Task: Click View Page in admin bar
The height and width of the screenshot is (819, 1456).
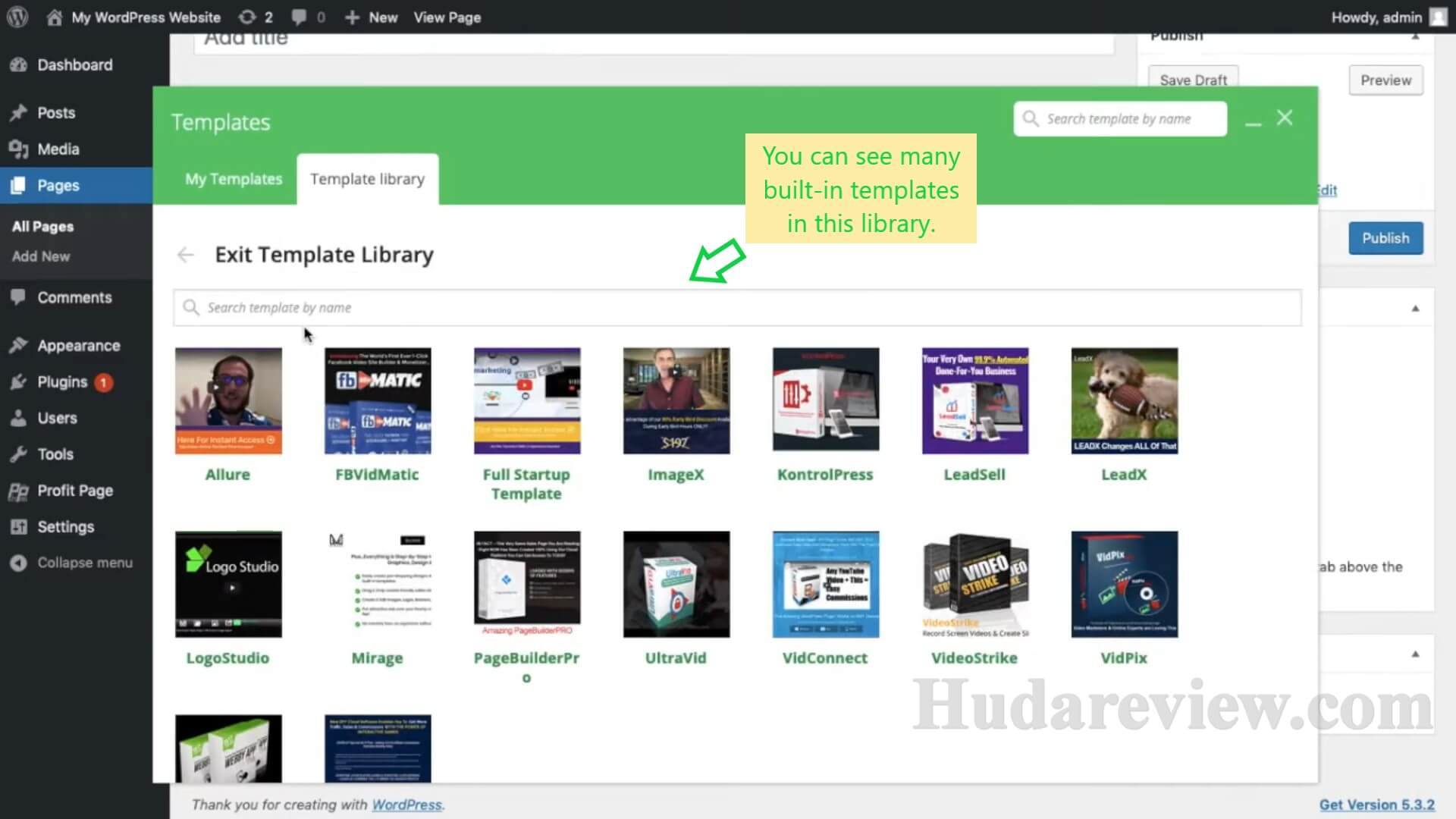Action: 447,17
